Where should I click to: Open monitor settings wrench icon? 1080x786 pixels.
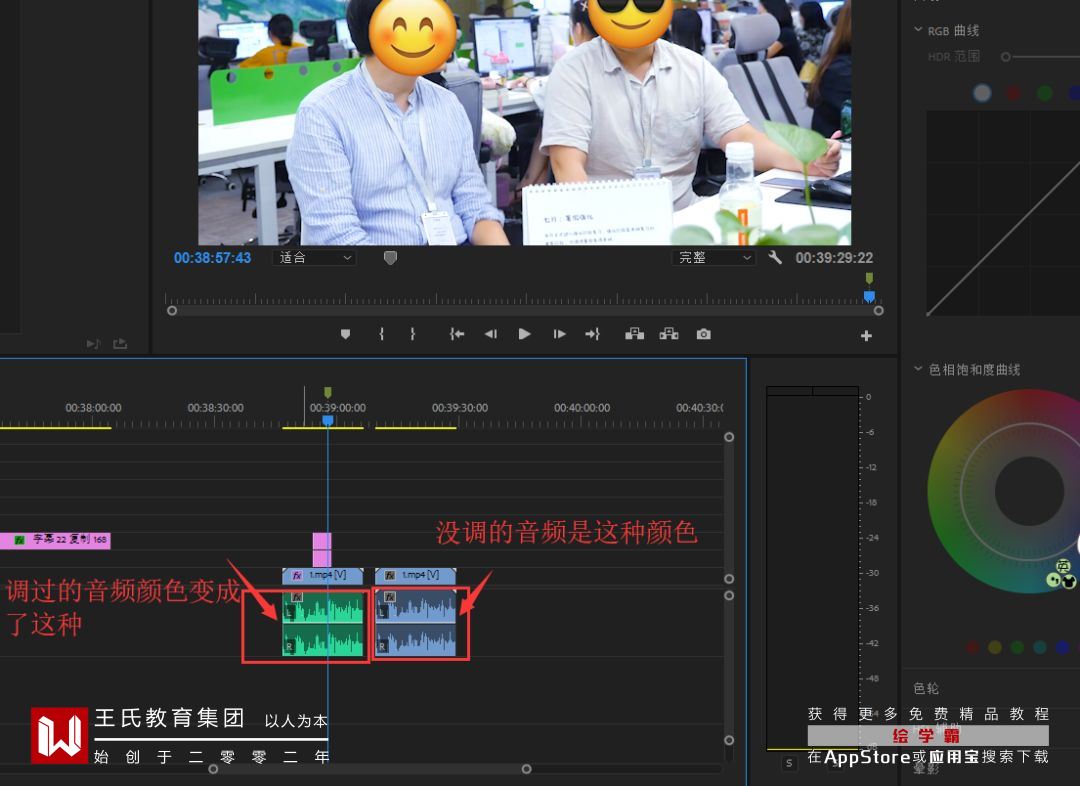[x=775, y=258]
